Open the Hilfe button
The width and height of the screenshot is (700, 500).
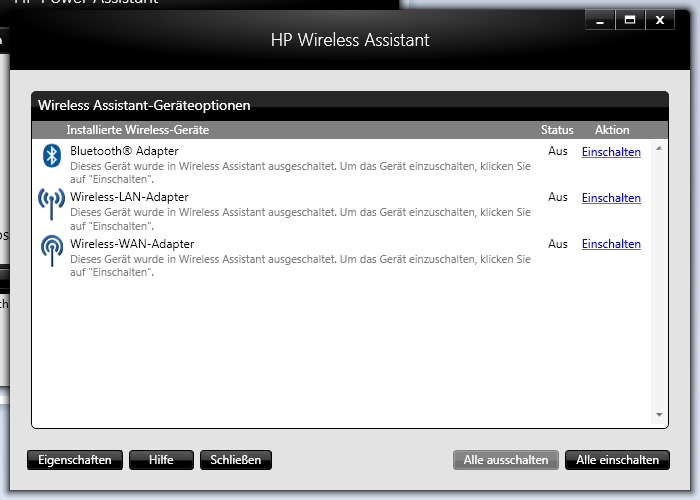(x=161, y=460)
